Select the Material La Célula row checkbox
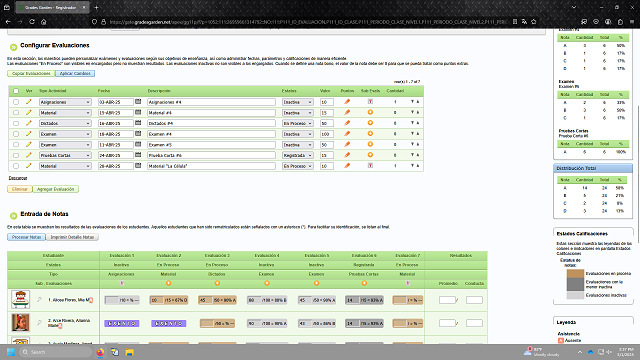 (x=16, y=166)
